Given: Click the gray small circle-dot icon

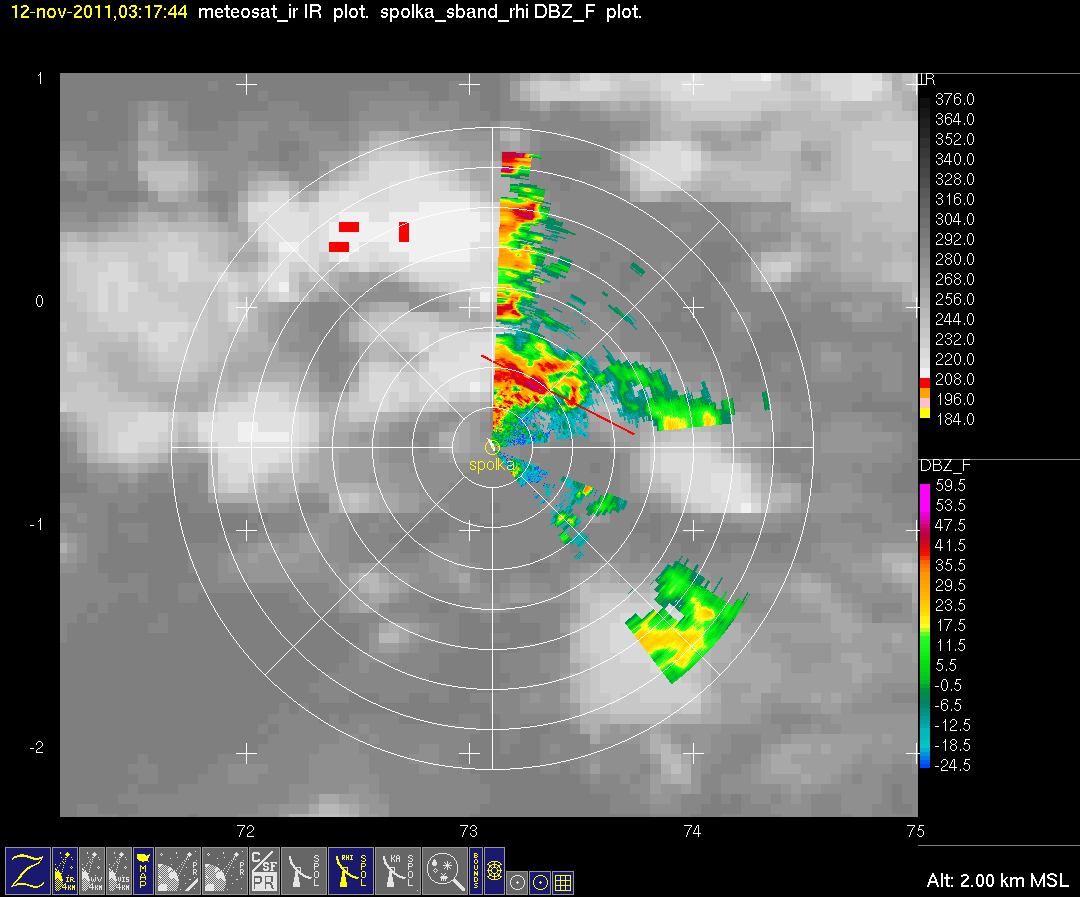Looking at the screenshot, I should (517, 883).
